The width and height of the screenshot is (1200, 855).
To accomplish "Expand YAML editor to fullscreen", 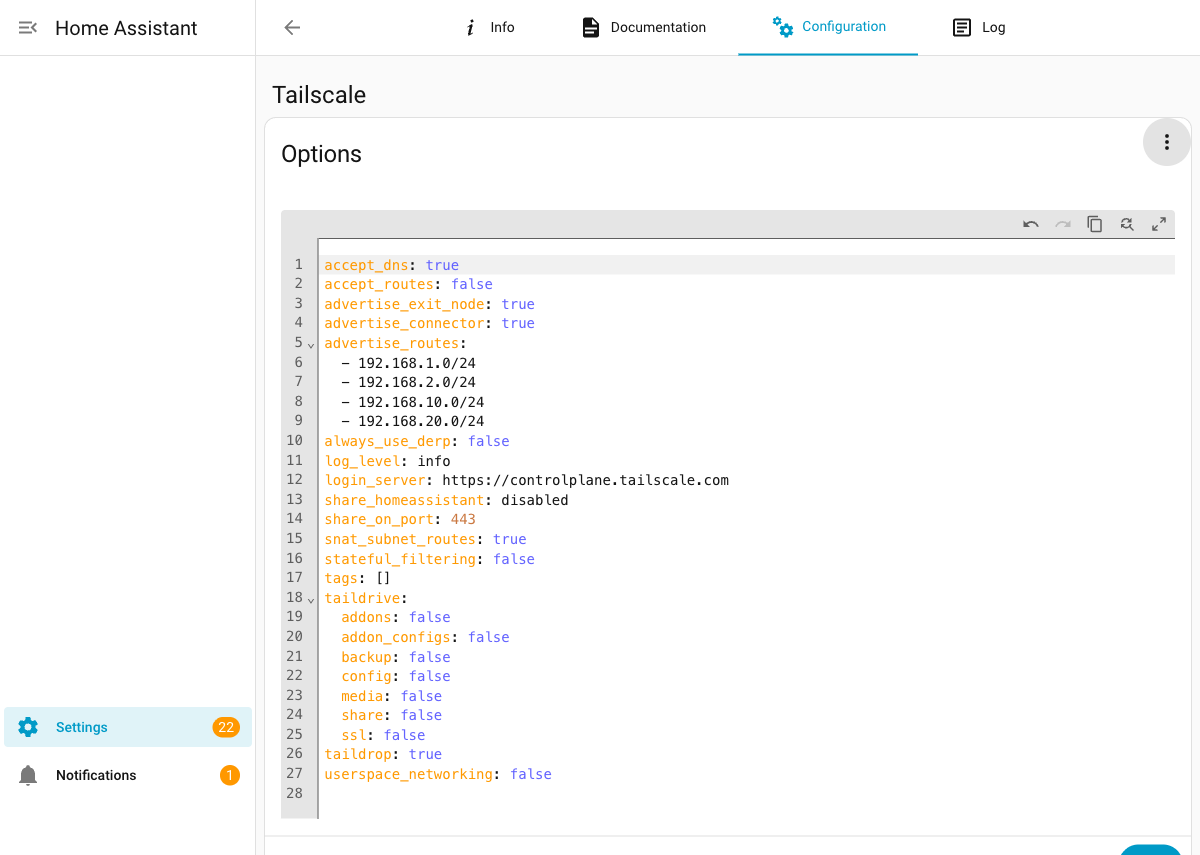I will 1159,224.
